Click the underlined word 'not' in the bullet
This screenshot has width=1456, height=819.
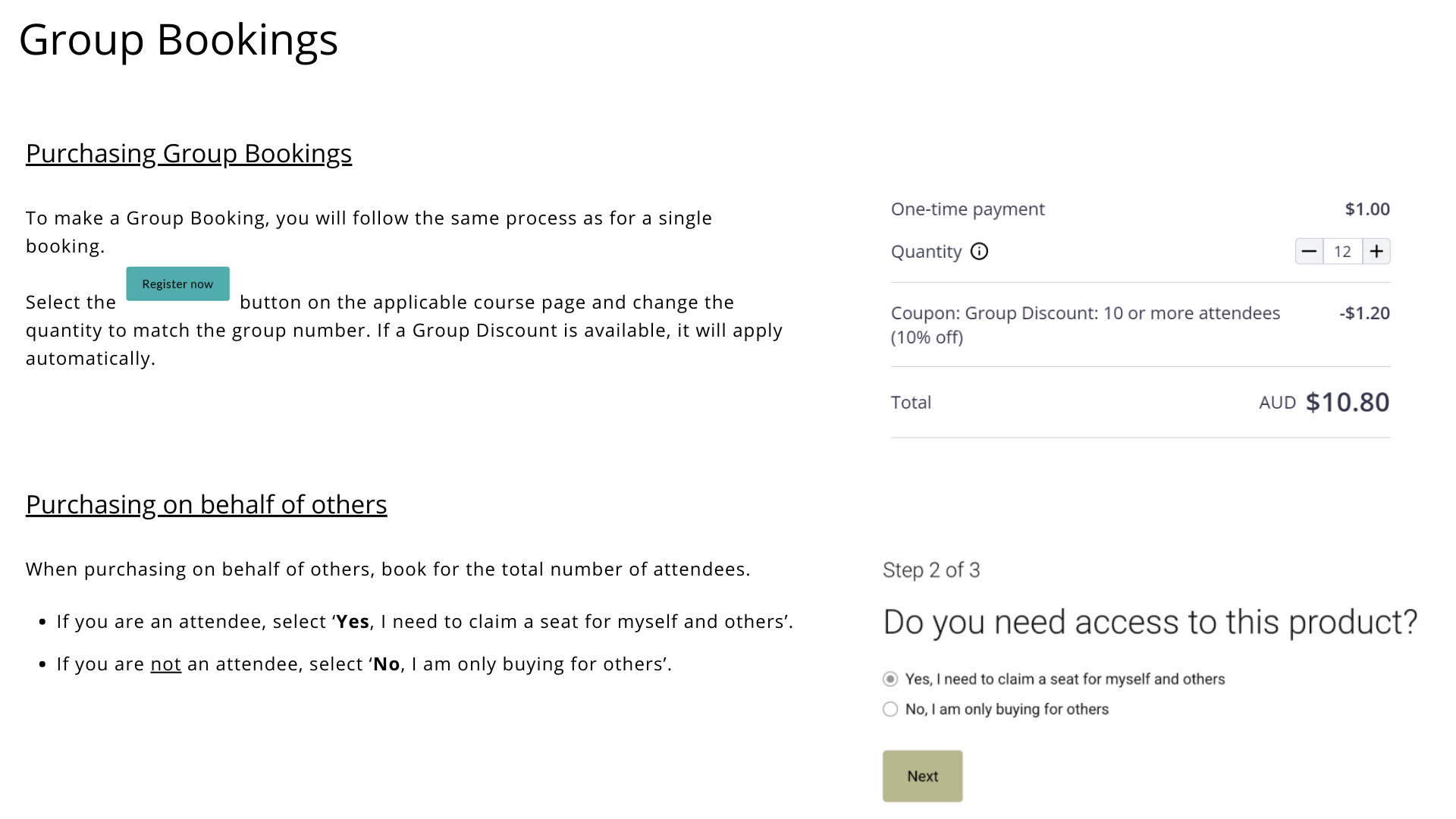[165, 664]
